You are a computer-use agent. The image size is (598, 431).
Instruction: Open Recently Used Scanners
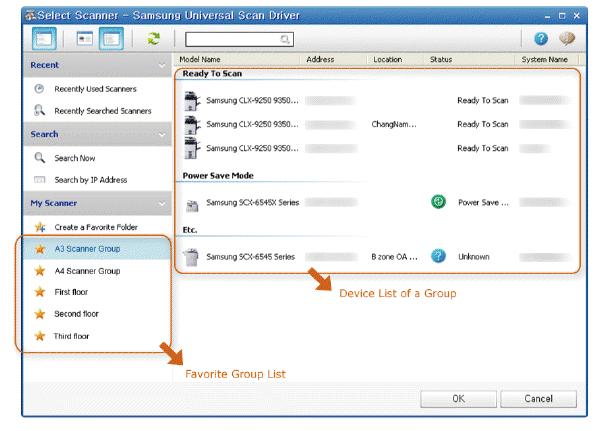tap(95, 89)
